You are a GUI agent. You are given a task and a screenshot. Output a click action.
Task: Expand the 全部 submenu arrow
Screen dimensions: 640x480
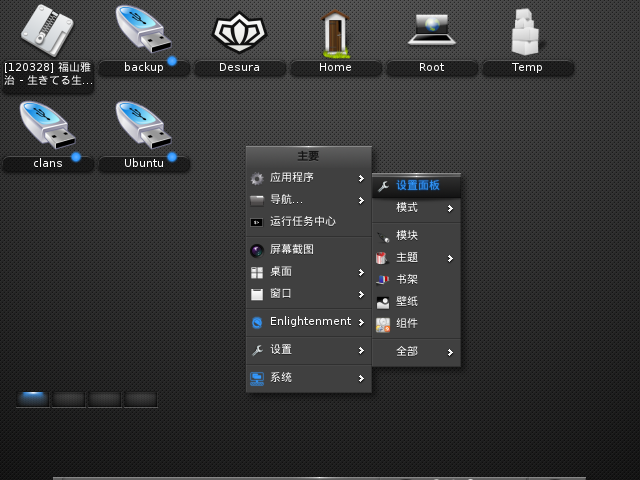[x=450, y=352]
